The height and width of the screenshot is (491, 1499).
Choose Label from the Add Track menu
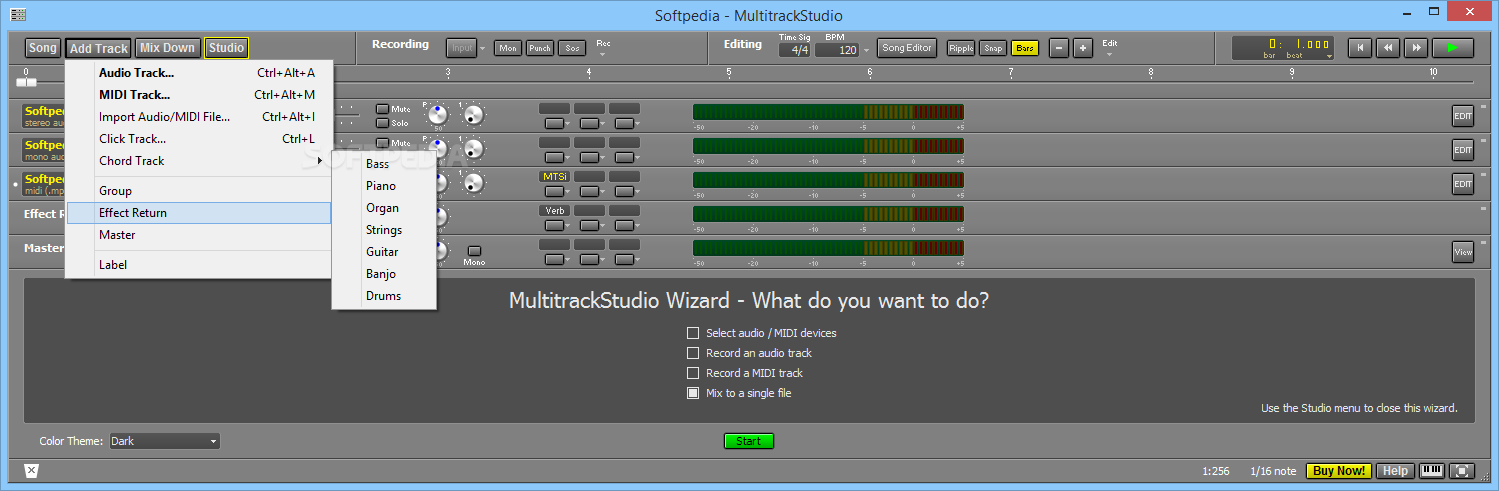pos(198,265)
